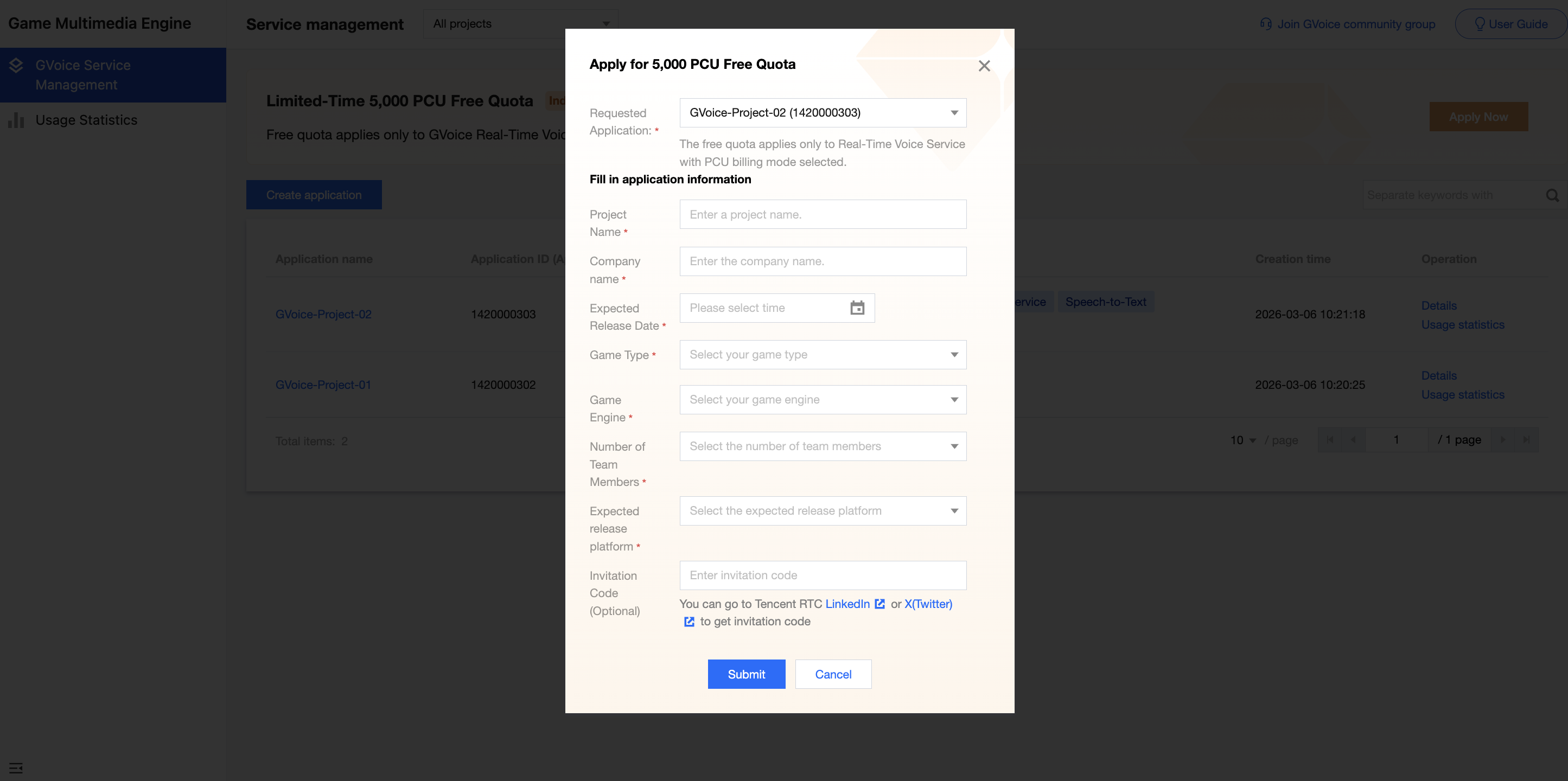This screenshot has height=781, width=1568.
Task: Click the headset community group icon
Action: click(1265, 24)
